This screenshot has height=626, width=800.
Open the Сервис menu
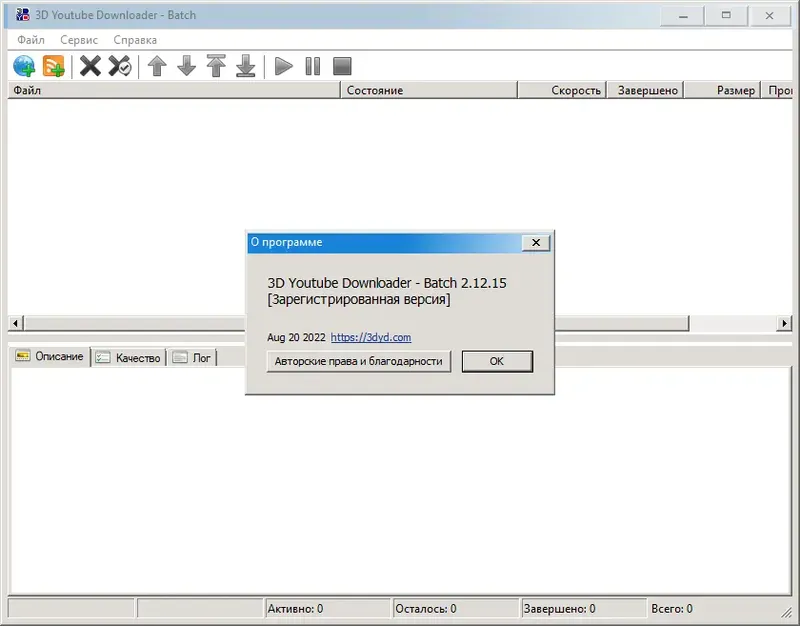[x=79, y=40]
